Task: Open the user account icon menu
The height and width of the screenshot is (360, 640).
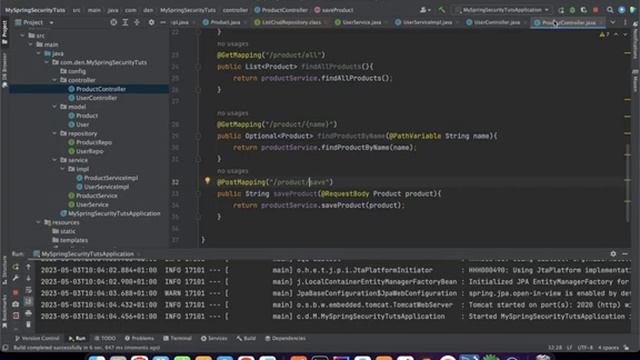Action: click(424, 10)
